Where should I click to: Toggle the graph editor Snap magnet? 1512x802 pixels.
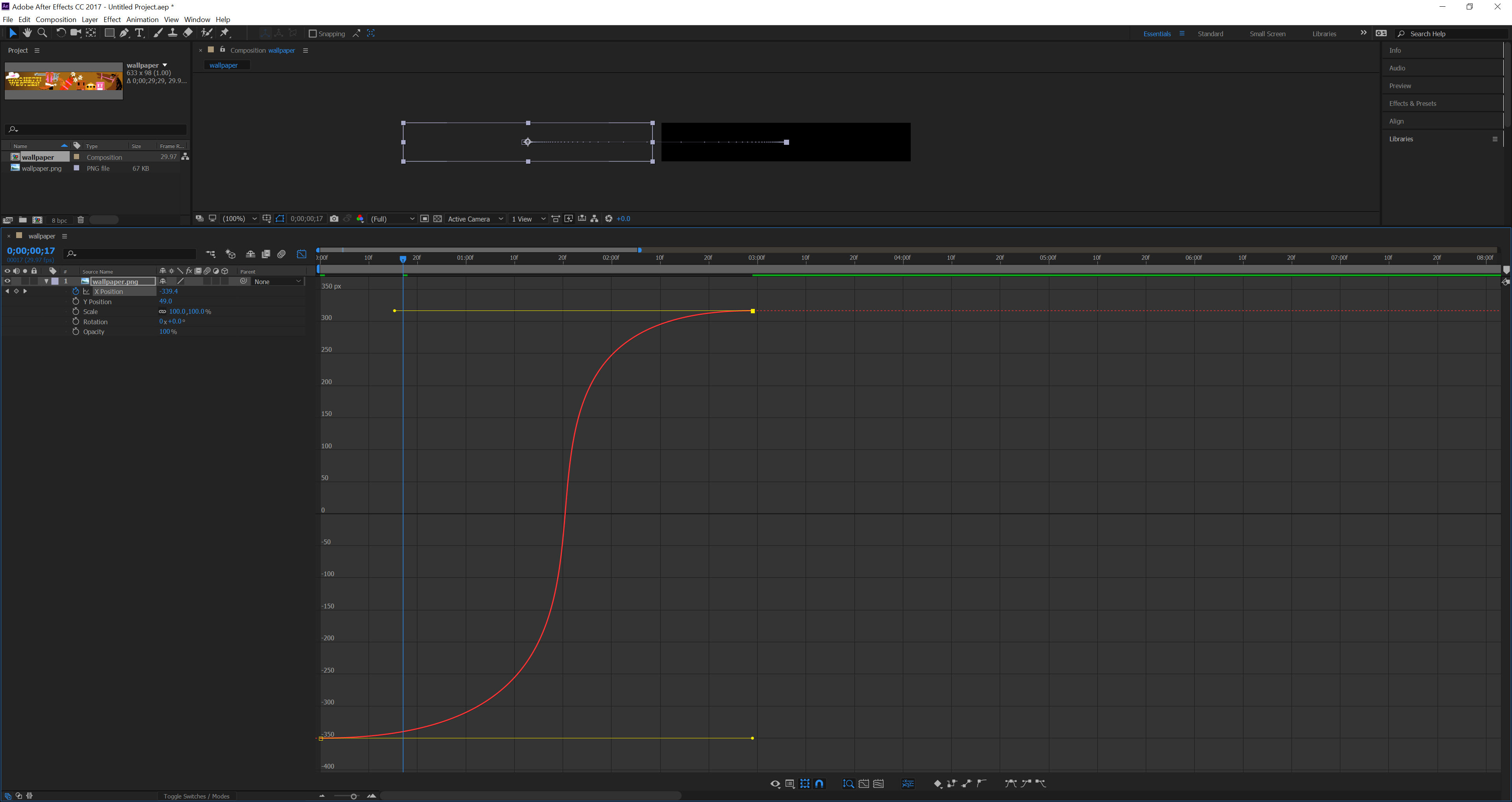819,784
